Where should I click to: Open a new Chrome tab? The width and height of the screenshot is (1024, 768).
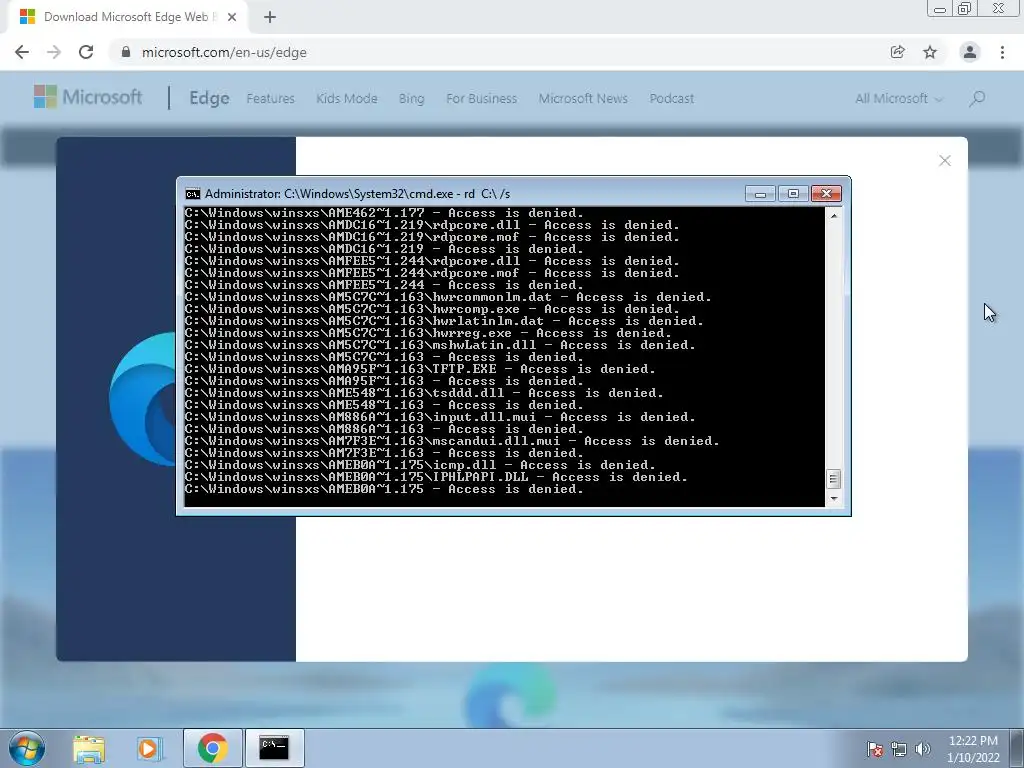tap(270, 17)
